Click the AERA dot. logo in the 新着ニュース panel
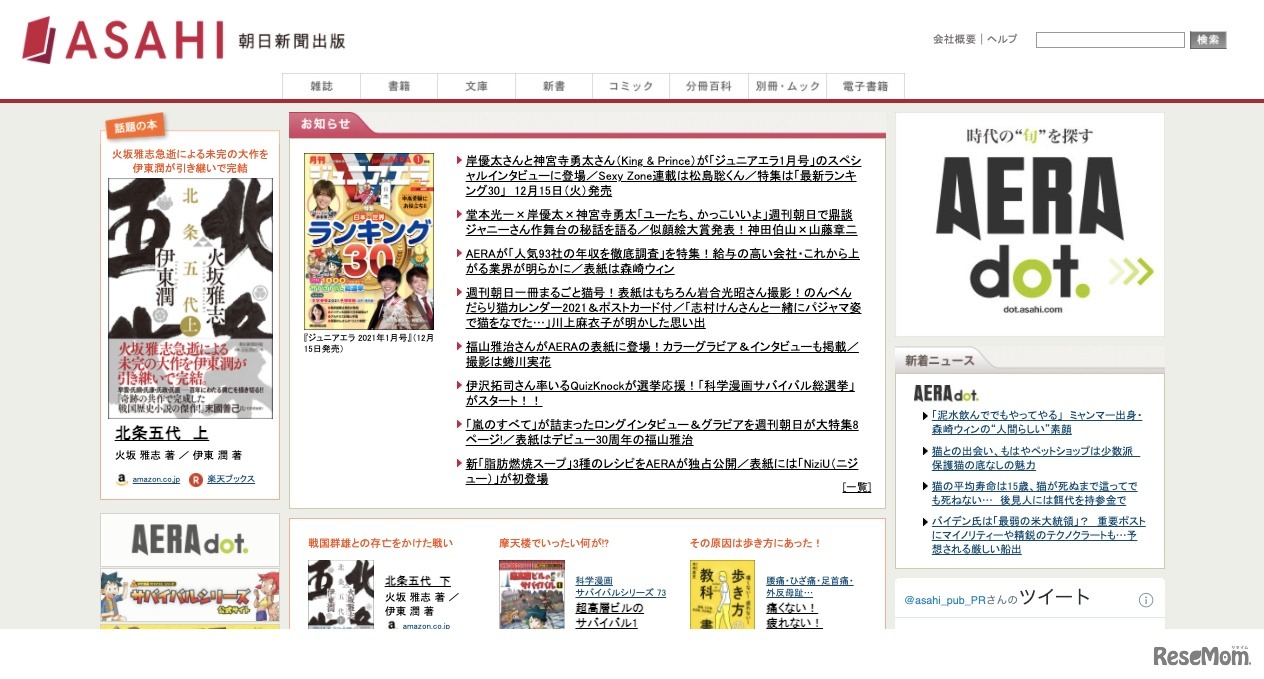Image resolution: width=1264 pixels, height=679 pixels. (946, 394)
